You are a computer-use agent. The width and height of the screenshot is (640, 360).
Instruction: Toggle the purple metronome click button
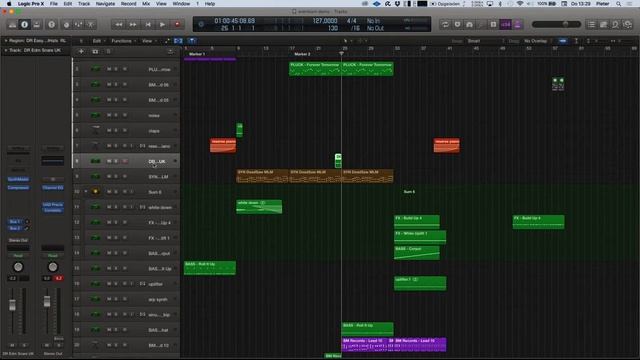point(518,24)
